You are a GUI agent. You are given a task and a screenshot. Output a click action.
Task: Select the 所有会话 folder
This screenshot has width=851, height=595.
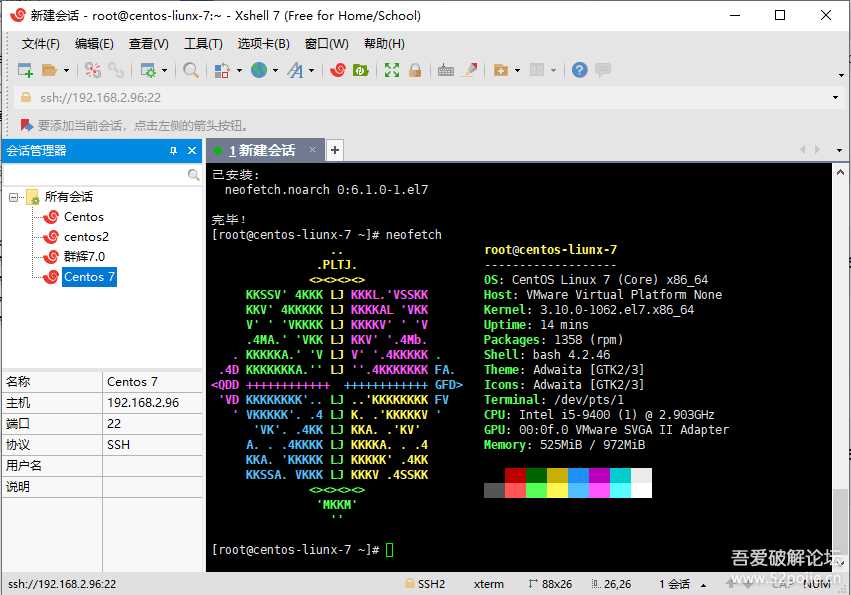coord(68,197)
